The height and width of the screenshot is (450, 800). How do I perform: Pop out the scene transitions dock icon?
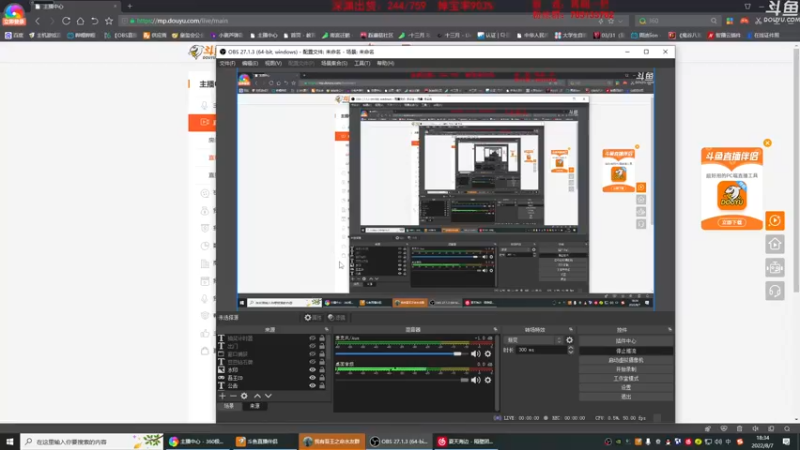(x=570, y=330)
